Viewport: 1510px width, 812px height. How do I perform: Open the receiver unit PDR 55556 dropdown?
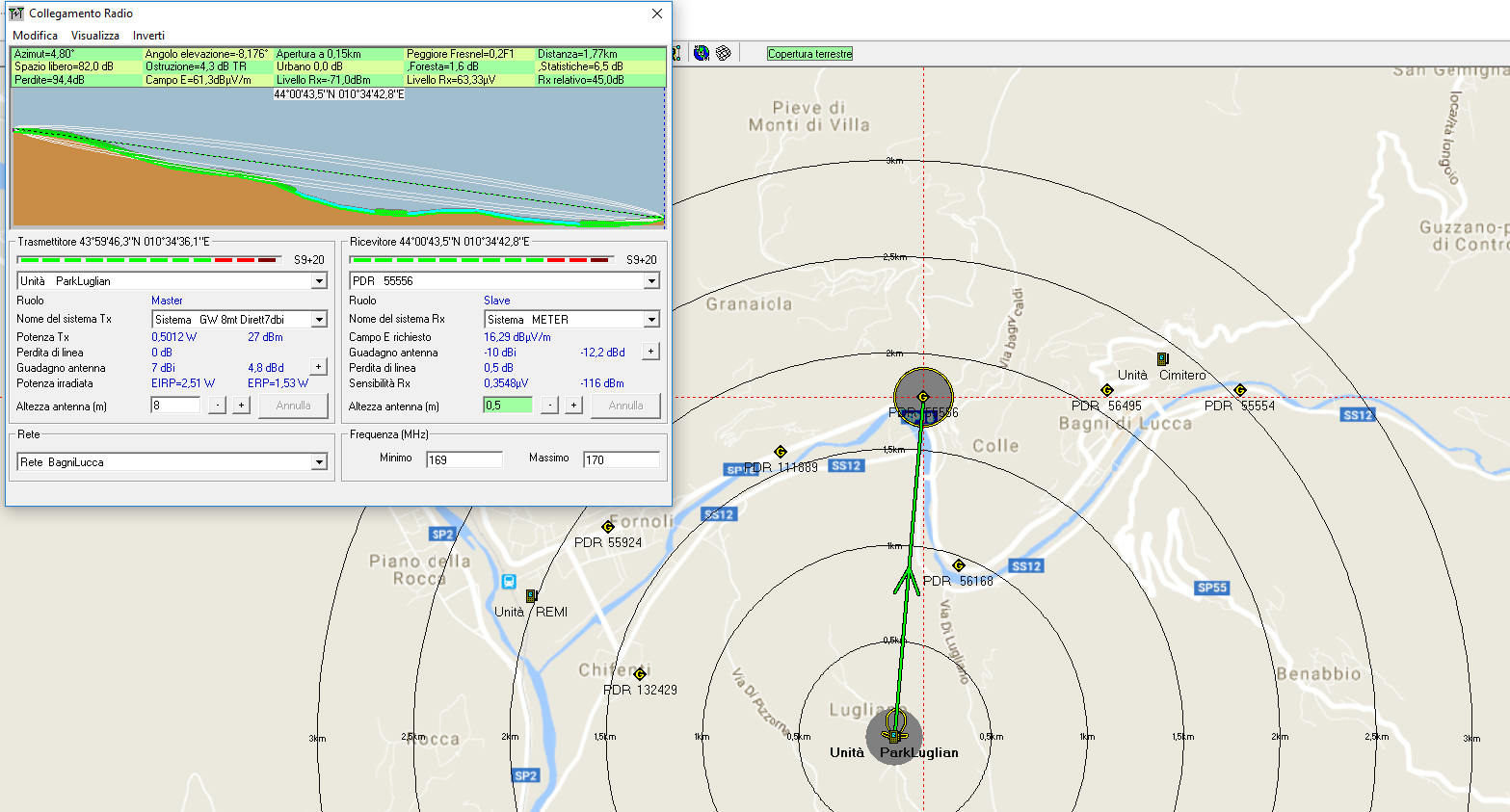click(x=651, y=281)
